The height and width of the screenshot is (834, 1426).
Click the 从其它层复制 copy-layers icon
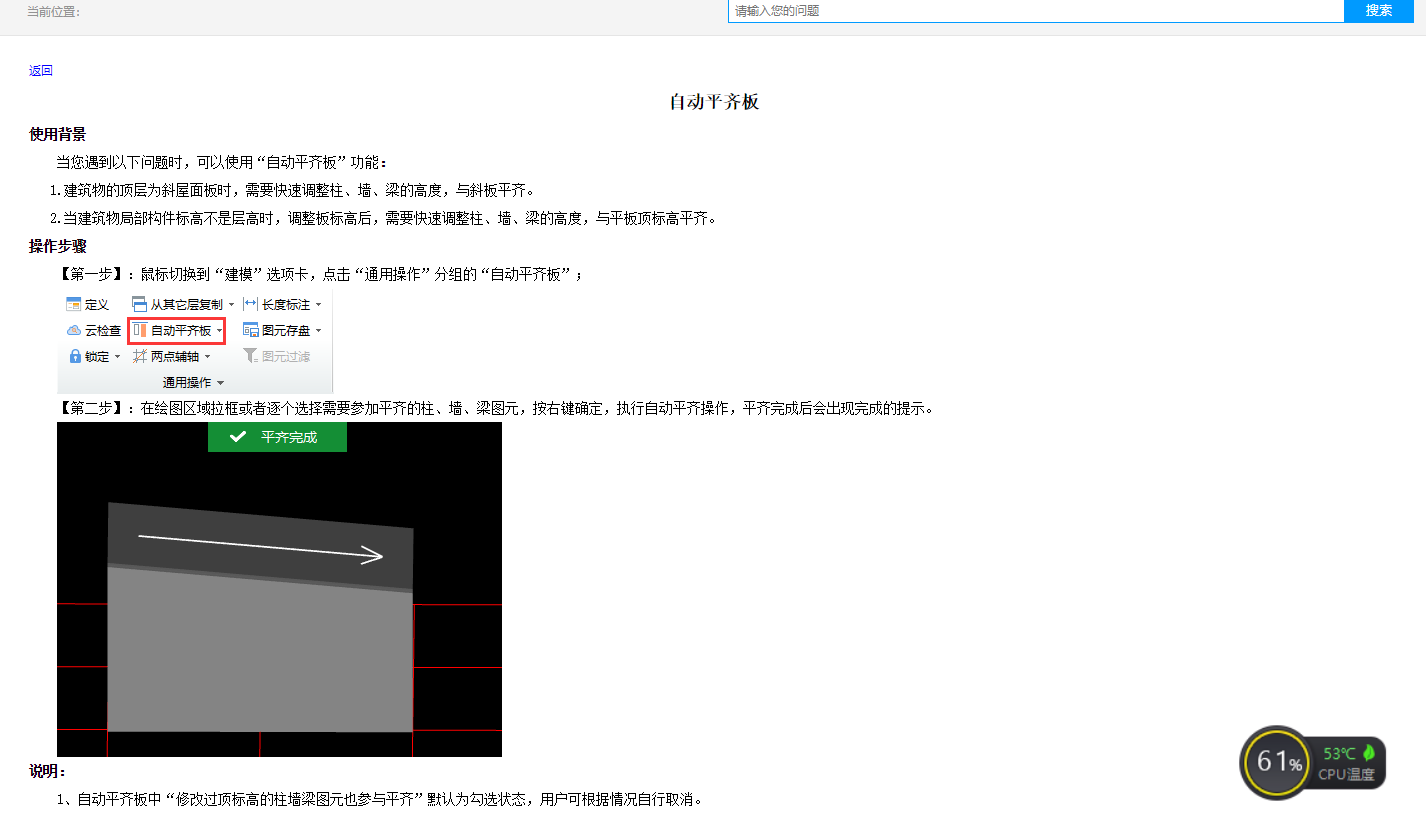(x=139, y=304)
